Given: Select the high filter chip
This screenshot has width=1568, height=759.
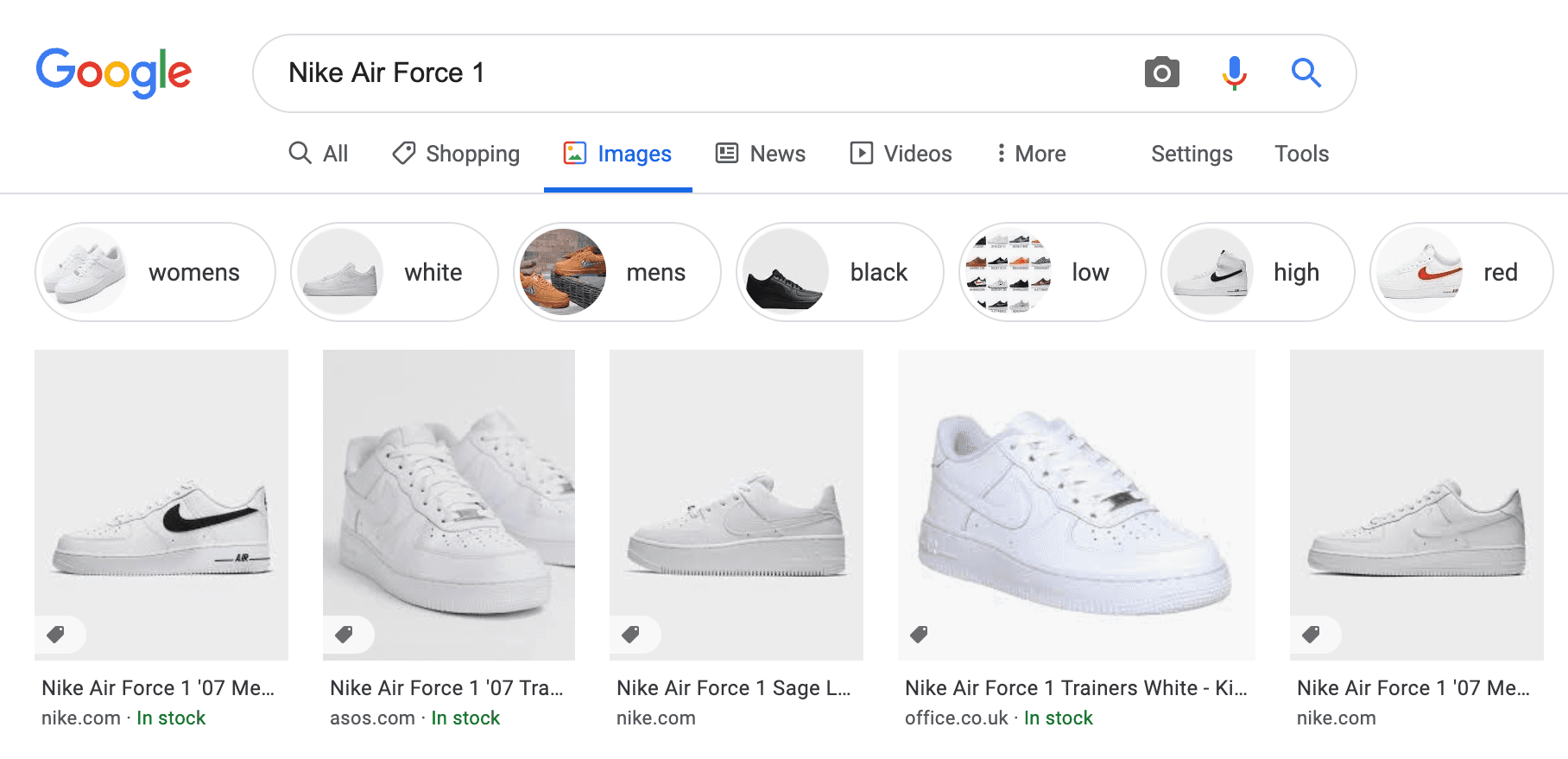Looking at the screenshot, I should point(1258,272).
